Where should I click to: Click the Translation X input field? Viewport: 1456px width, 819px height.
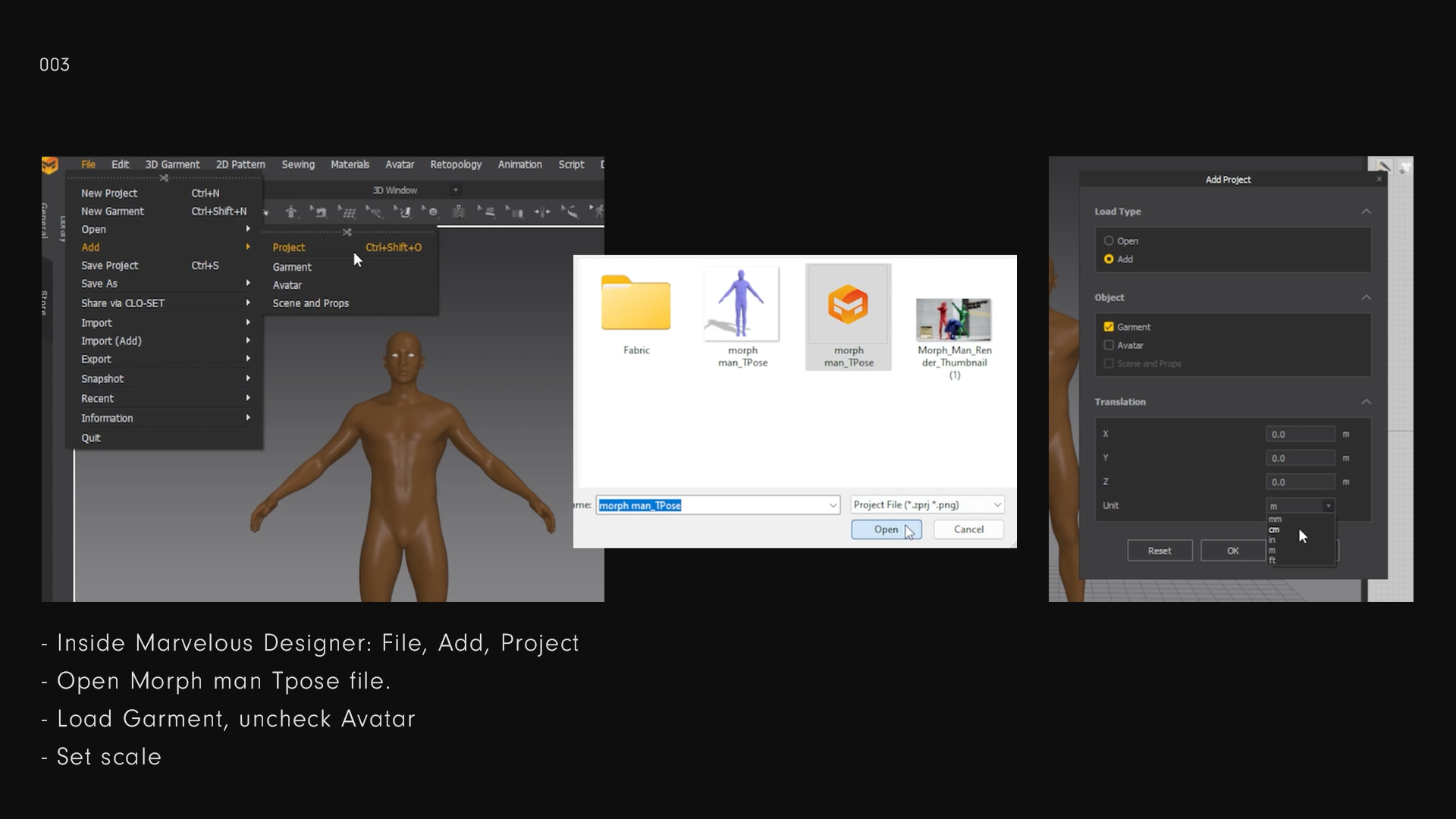click(x=1301, y=435)
